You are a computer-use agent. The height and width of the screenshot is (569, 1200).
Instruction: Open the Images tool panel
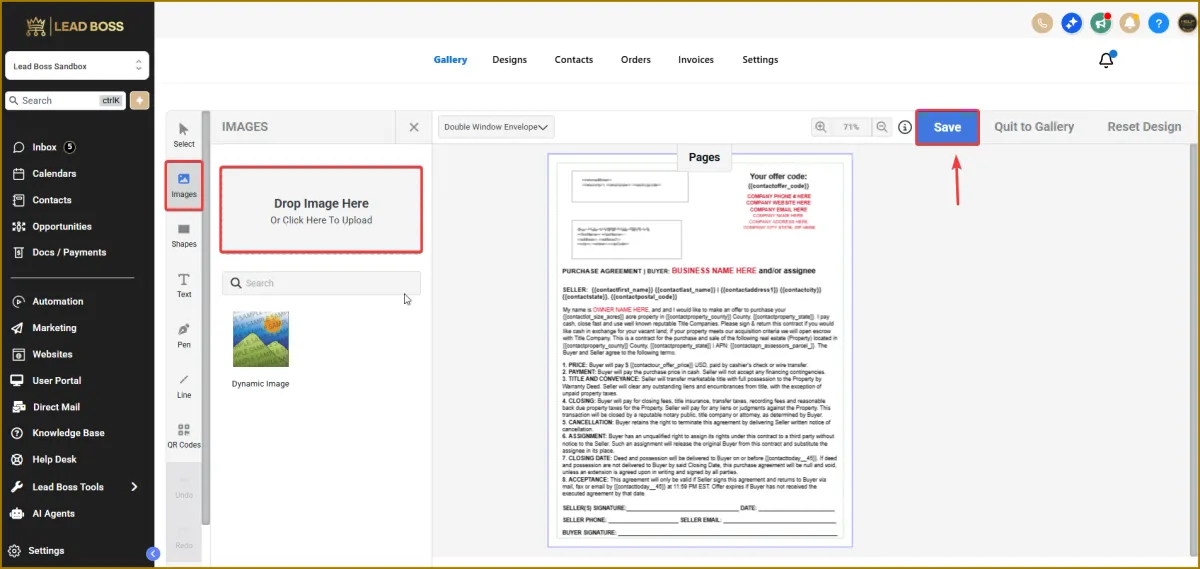coord(184,185)
